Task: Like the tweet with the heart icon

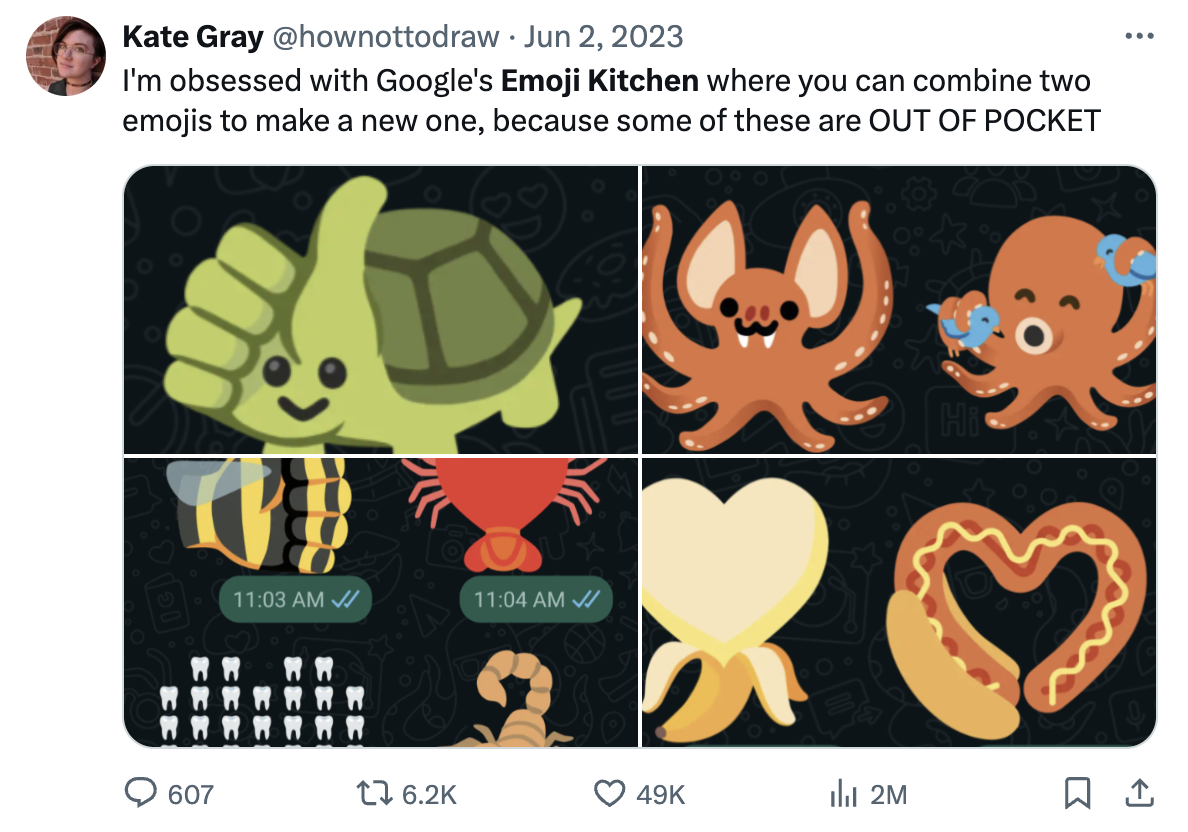Action: (609, 794)
